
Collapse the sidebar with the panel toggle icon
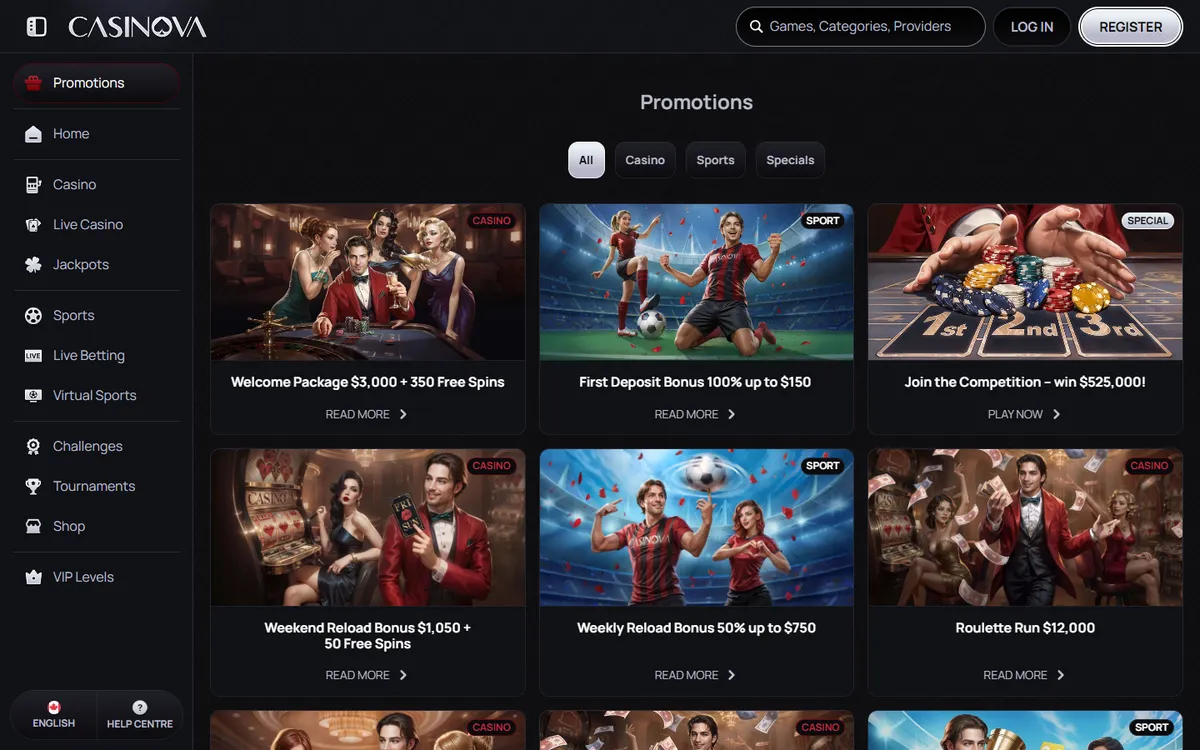click(x=37, y=27)
